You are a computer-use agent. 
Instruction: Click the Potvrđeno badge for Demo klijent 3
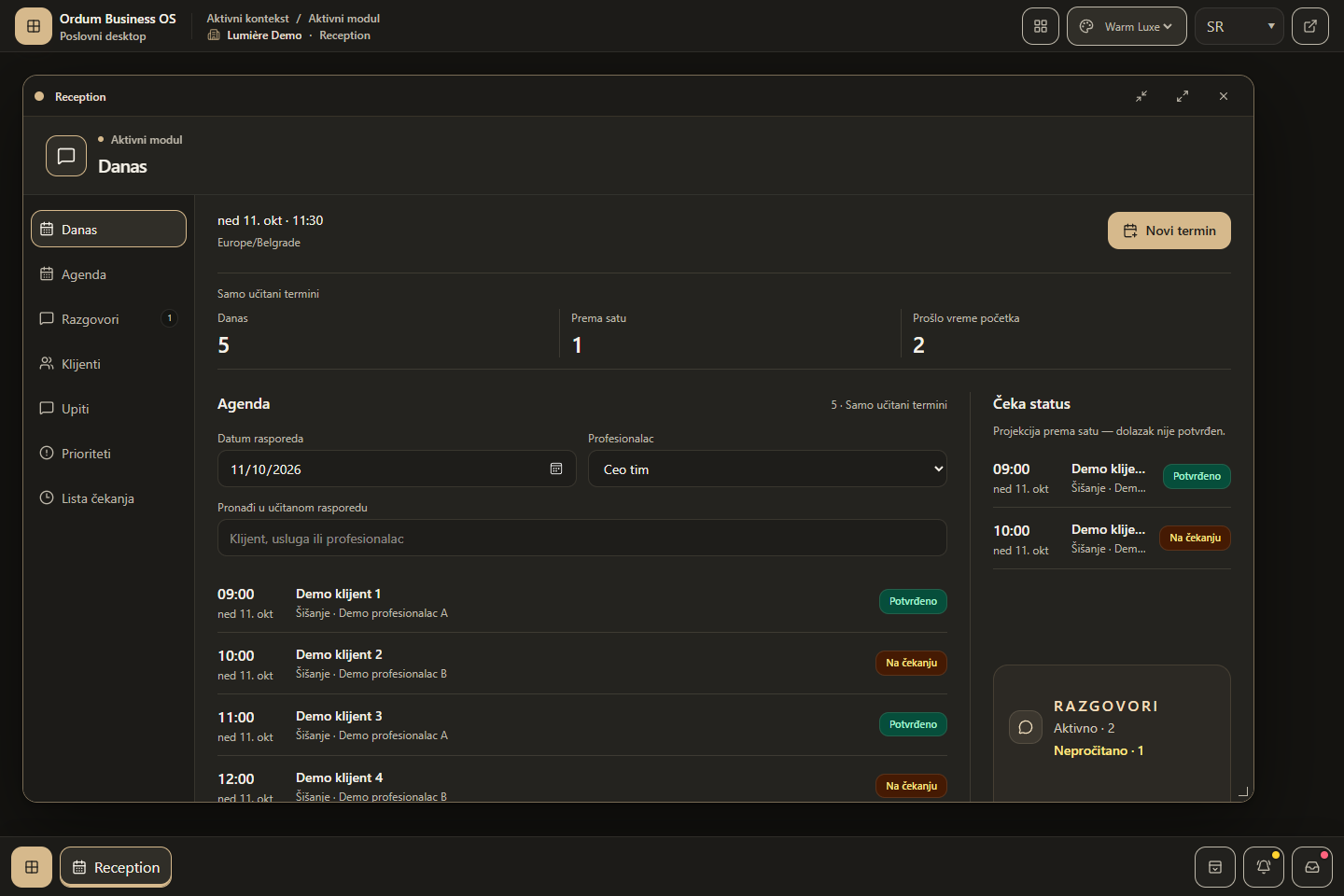pos(913,724)
